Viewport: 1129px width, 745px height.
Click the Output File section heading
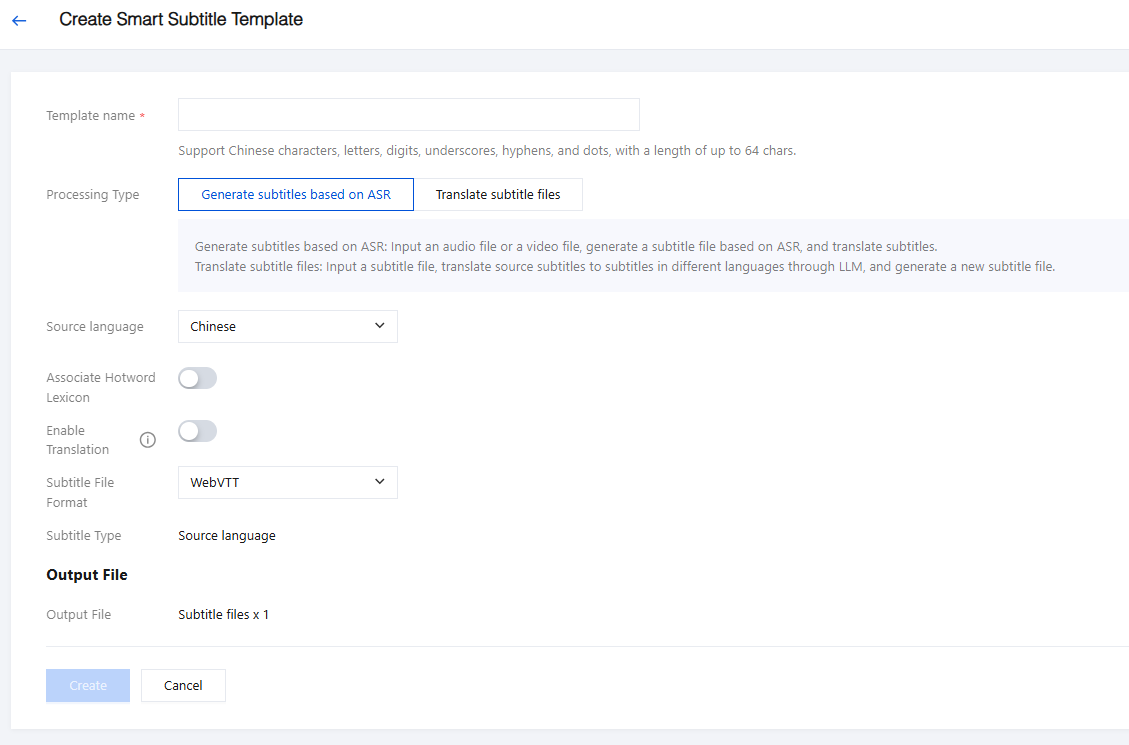click(87, 575)
